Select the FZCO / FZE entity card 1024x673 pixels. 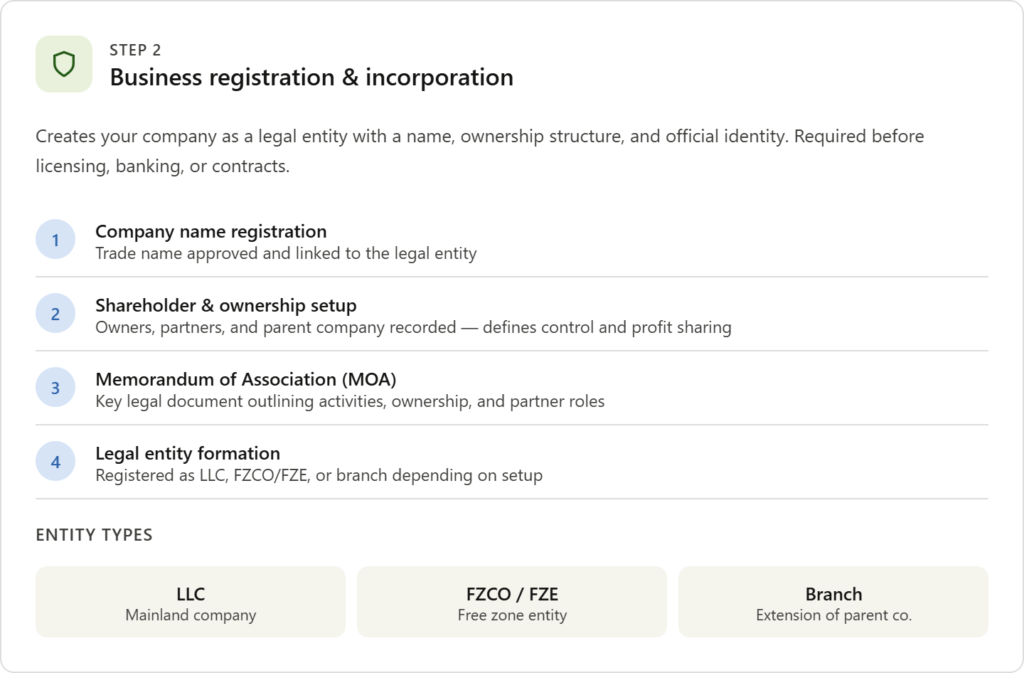tap(512, 602)
